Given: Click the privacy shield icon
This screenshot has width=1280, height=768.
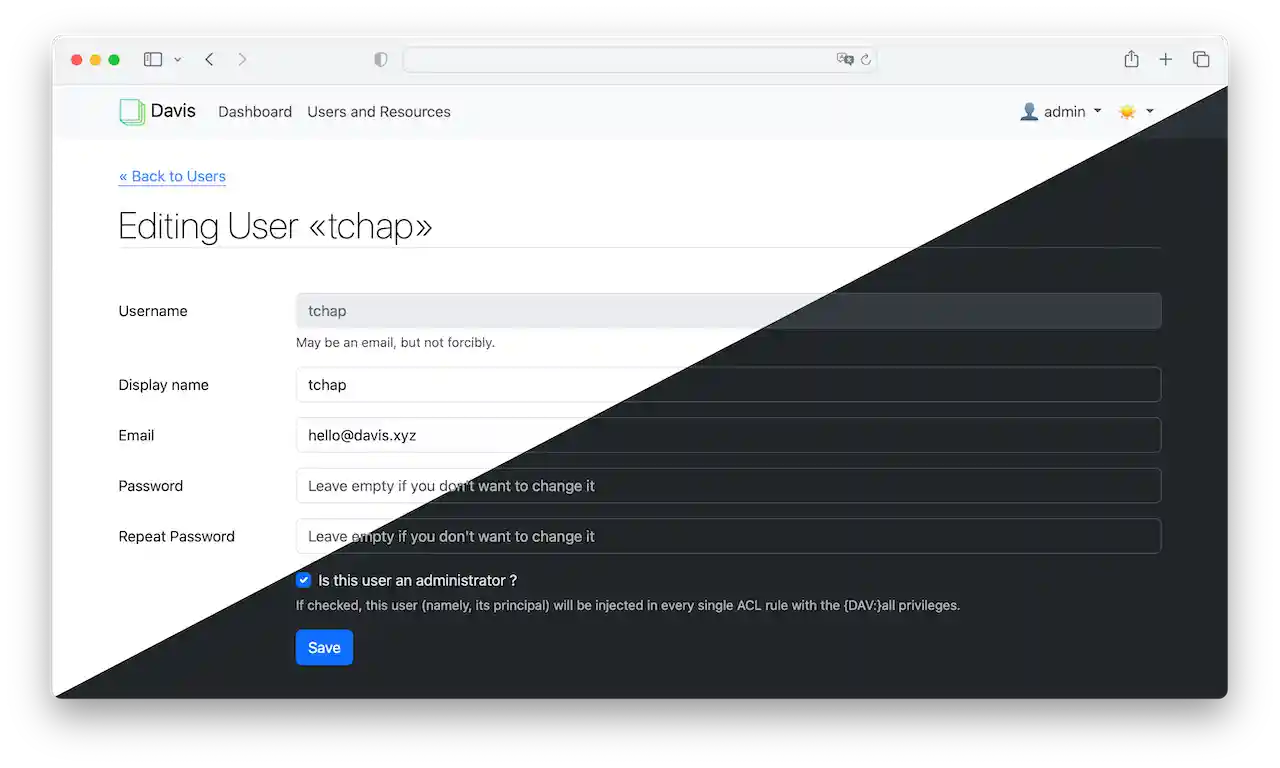Looking at the screenshot, I should click(380, 59).
